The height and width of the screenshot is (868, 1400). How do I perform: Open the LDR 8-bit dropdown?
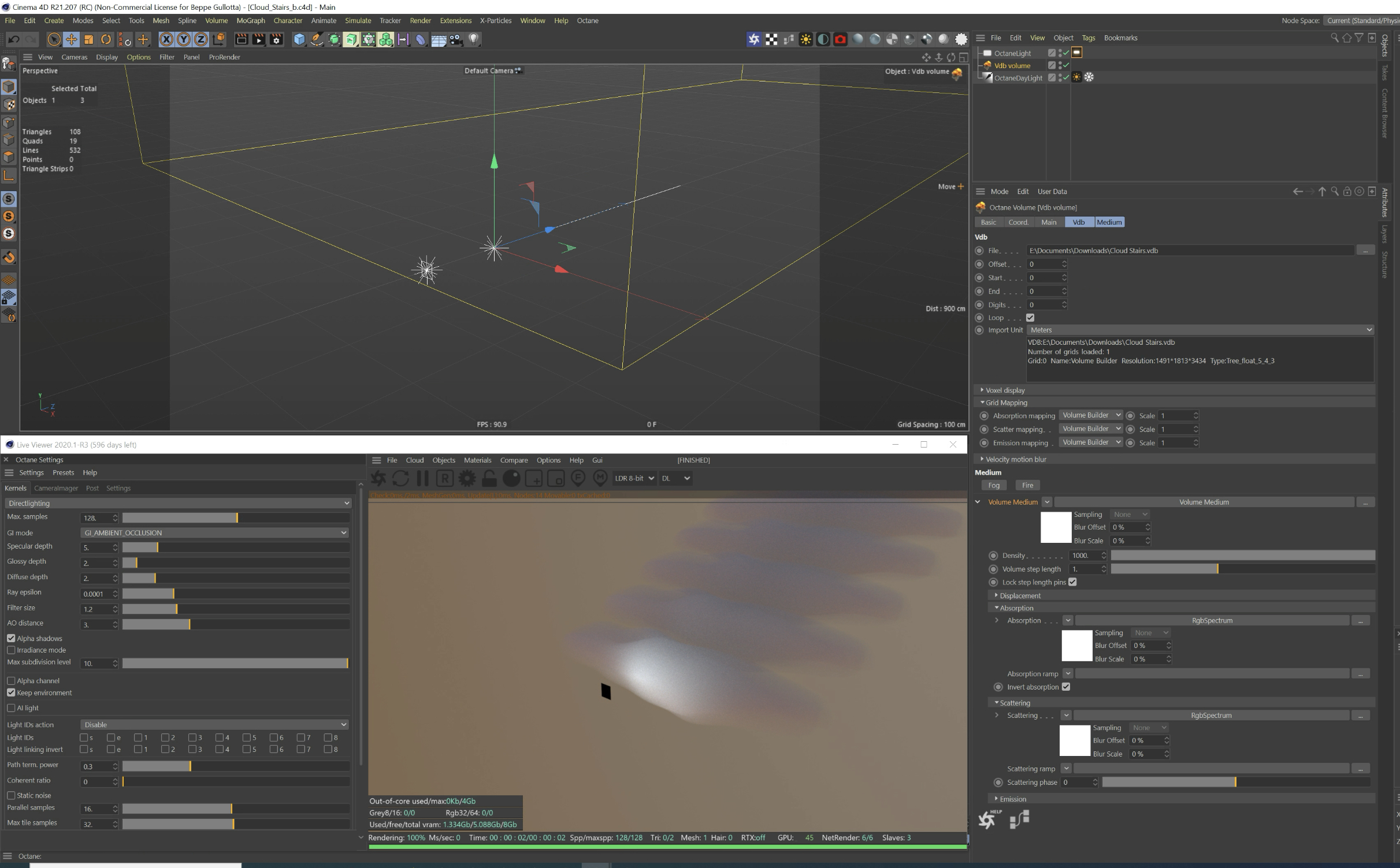634,478
